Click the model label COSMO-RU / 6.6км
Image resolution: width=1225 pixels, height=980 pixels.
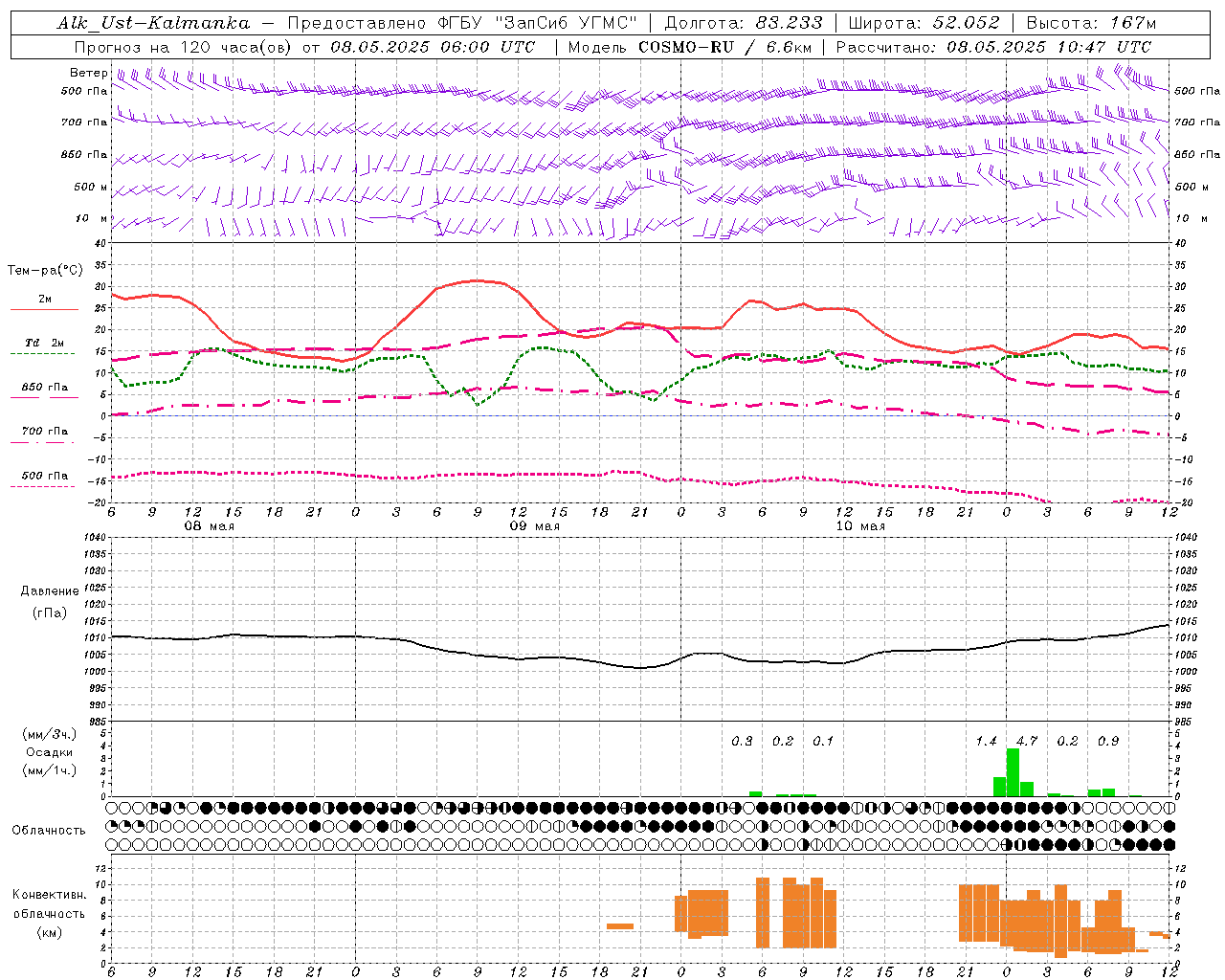[725, 47]
